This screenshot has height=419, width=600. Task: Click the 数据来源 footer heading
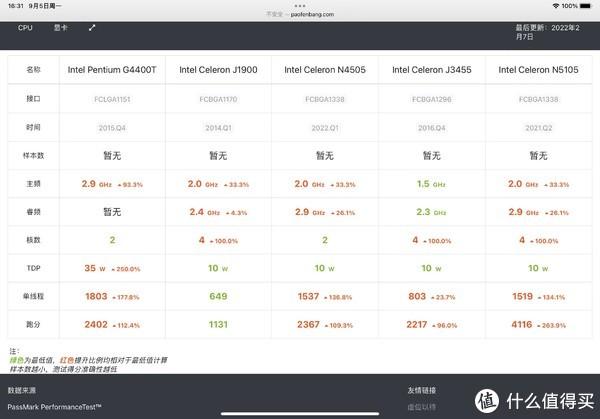(x=22, y=390)
